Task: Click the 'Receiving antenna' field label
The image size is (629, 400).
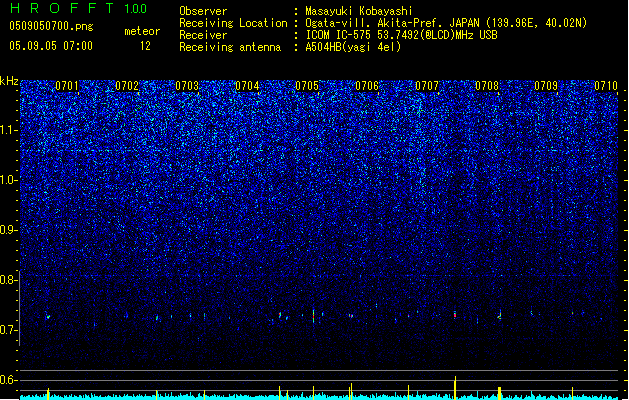Action: (230, 47)
